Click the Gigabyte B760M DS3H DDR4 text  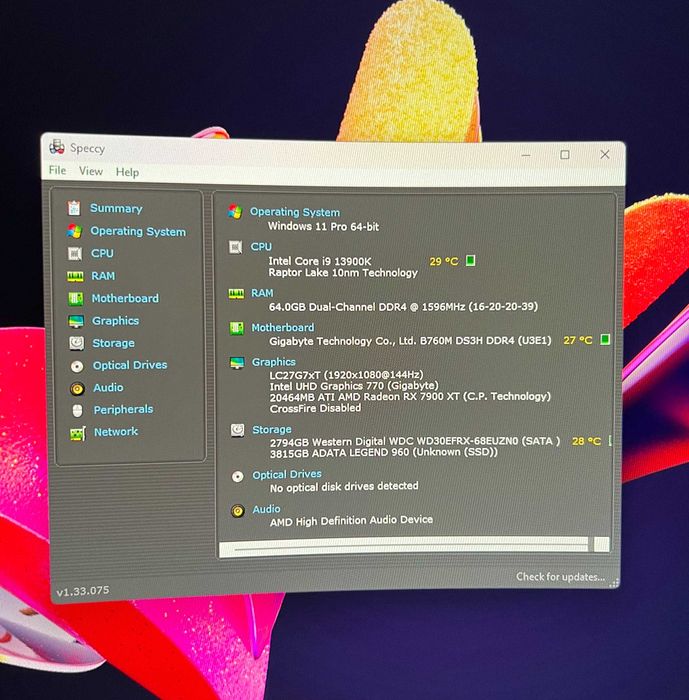(x=410, y=341)
